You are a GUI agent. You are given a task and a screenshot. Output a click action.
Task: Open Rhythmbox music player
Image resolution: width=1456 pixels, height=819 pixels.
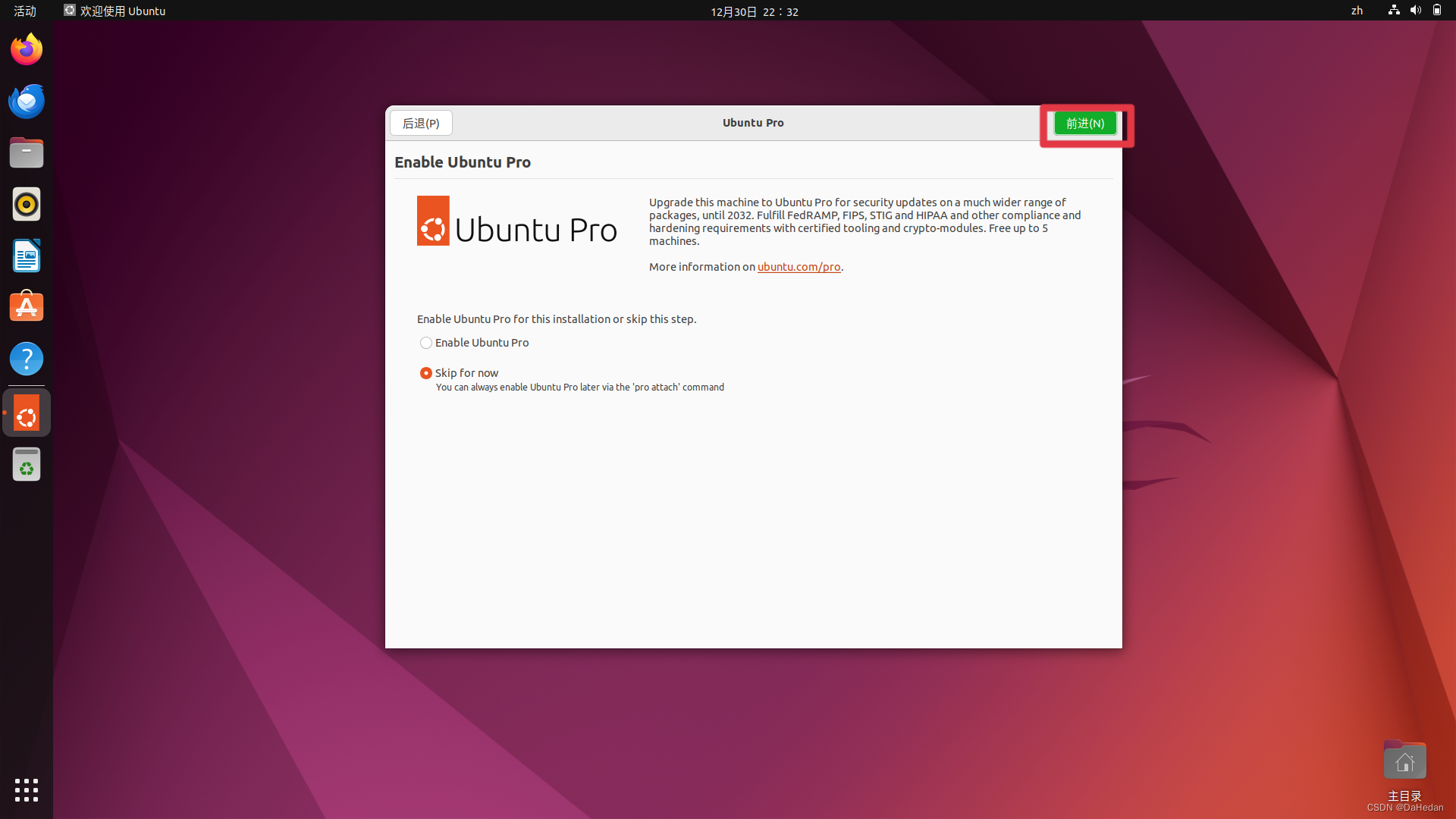(x=27, y=205)
